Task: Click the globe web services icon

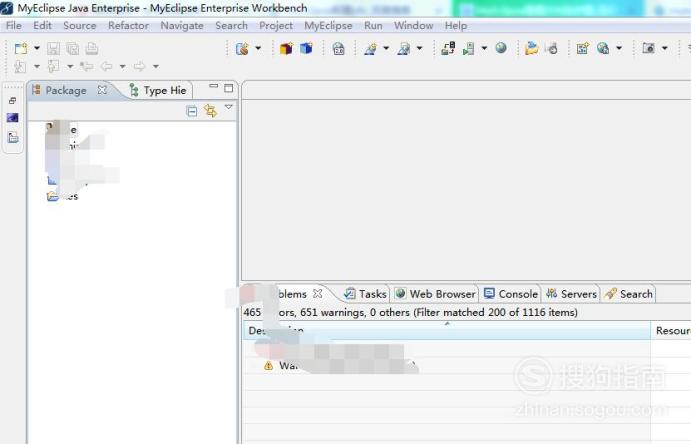Action: (603, 48)
